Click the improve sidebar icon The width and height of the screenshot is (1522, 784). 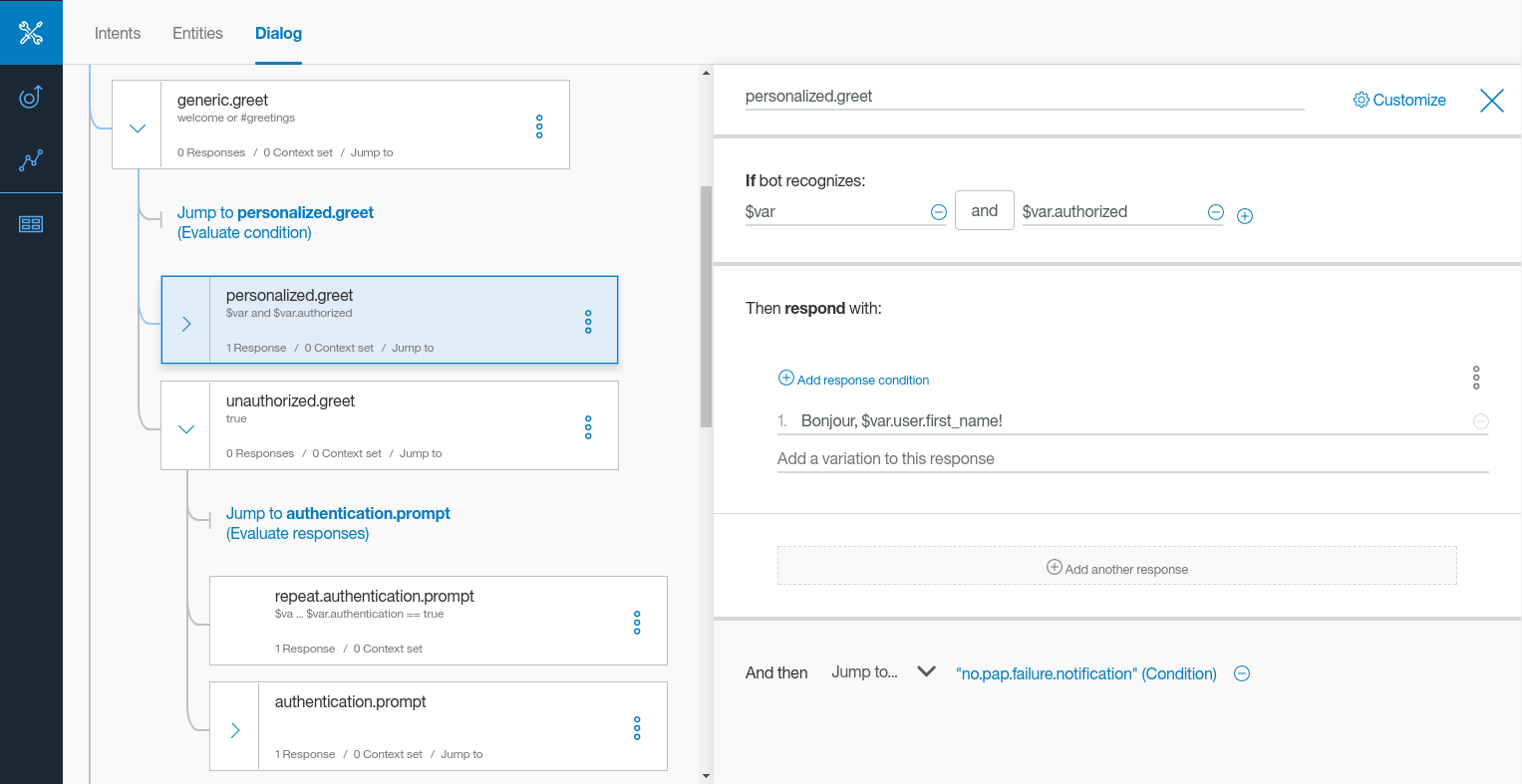[x=31, y=97]
